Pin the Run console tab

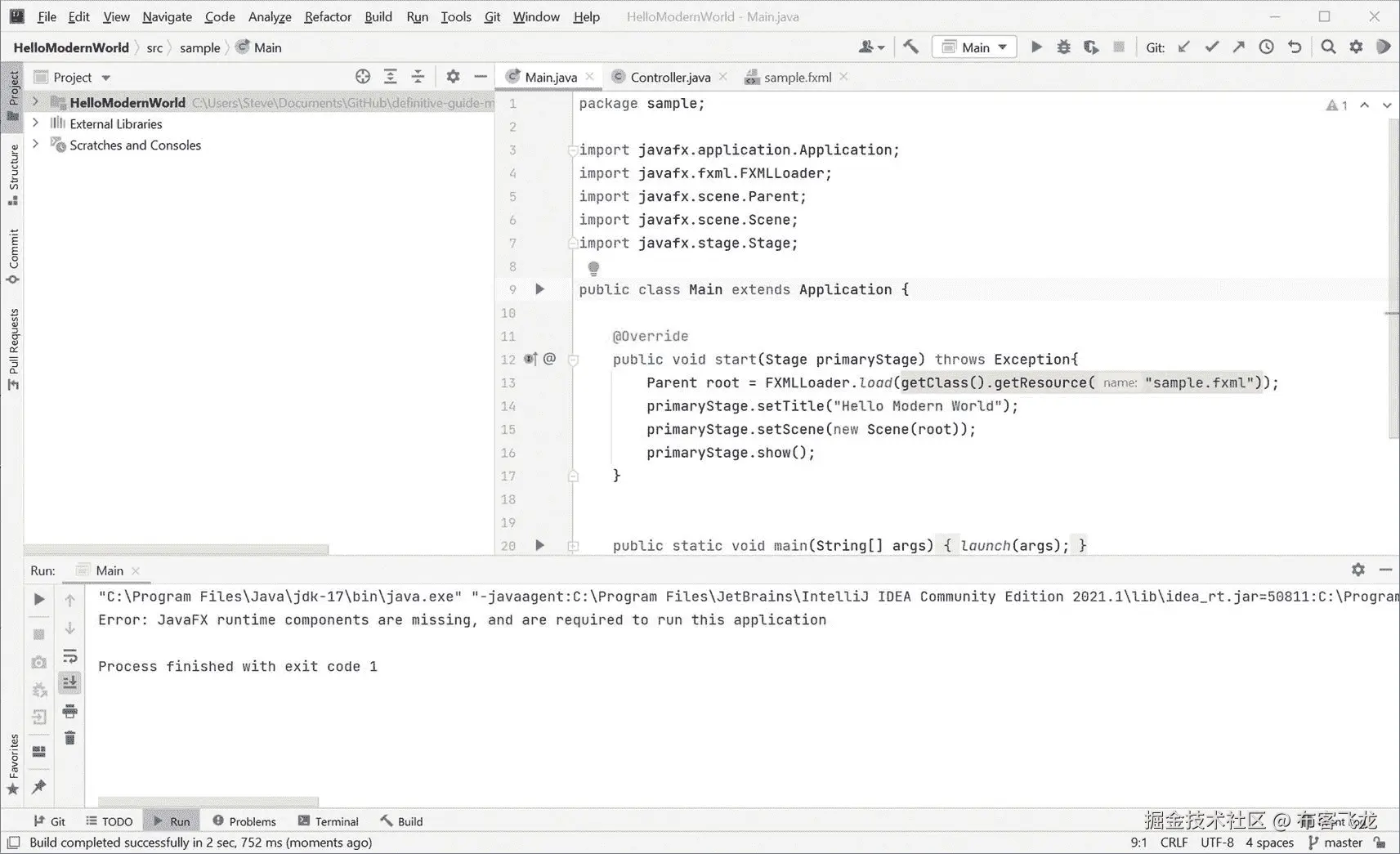coord(38,787)
